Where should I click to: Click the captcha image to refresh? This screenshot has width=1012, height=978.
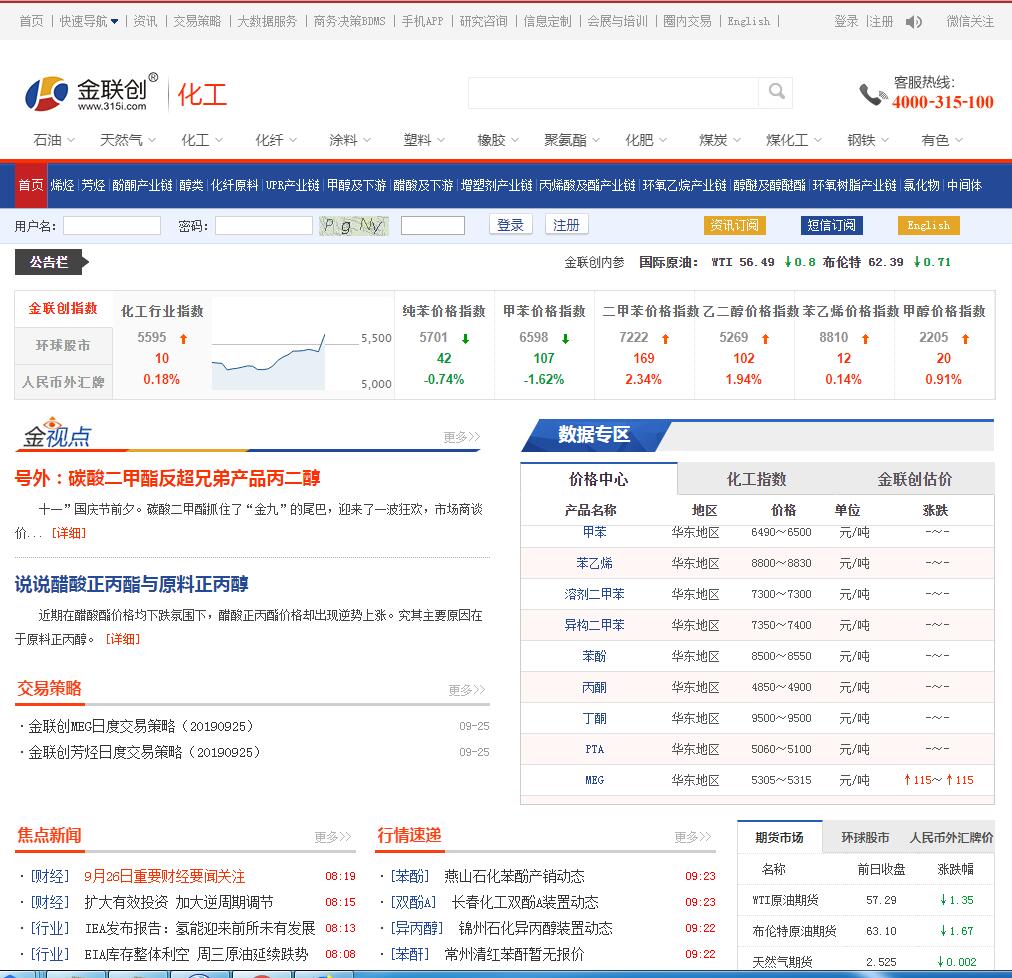click(x=354, y=225)
